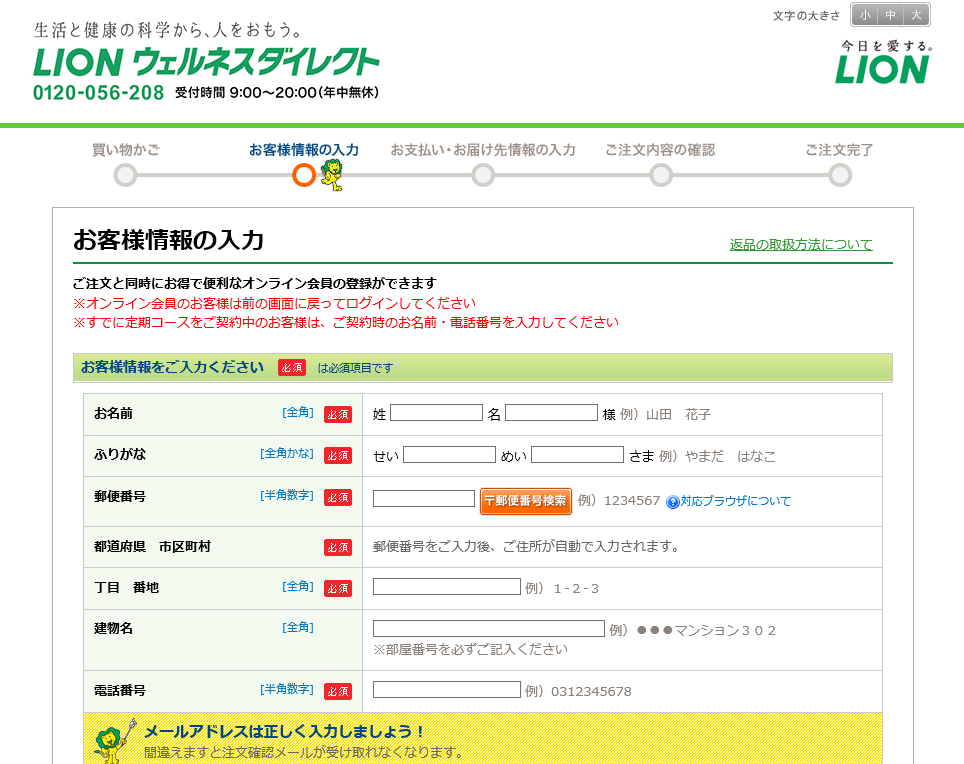Click the 丁目 番地 address field
This screenshot has width=964, height=764.
click(x=447, y=586)
